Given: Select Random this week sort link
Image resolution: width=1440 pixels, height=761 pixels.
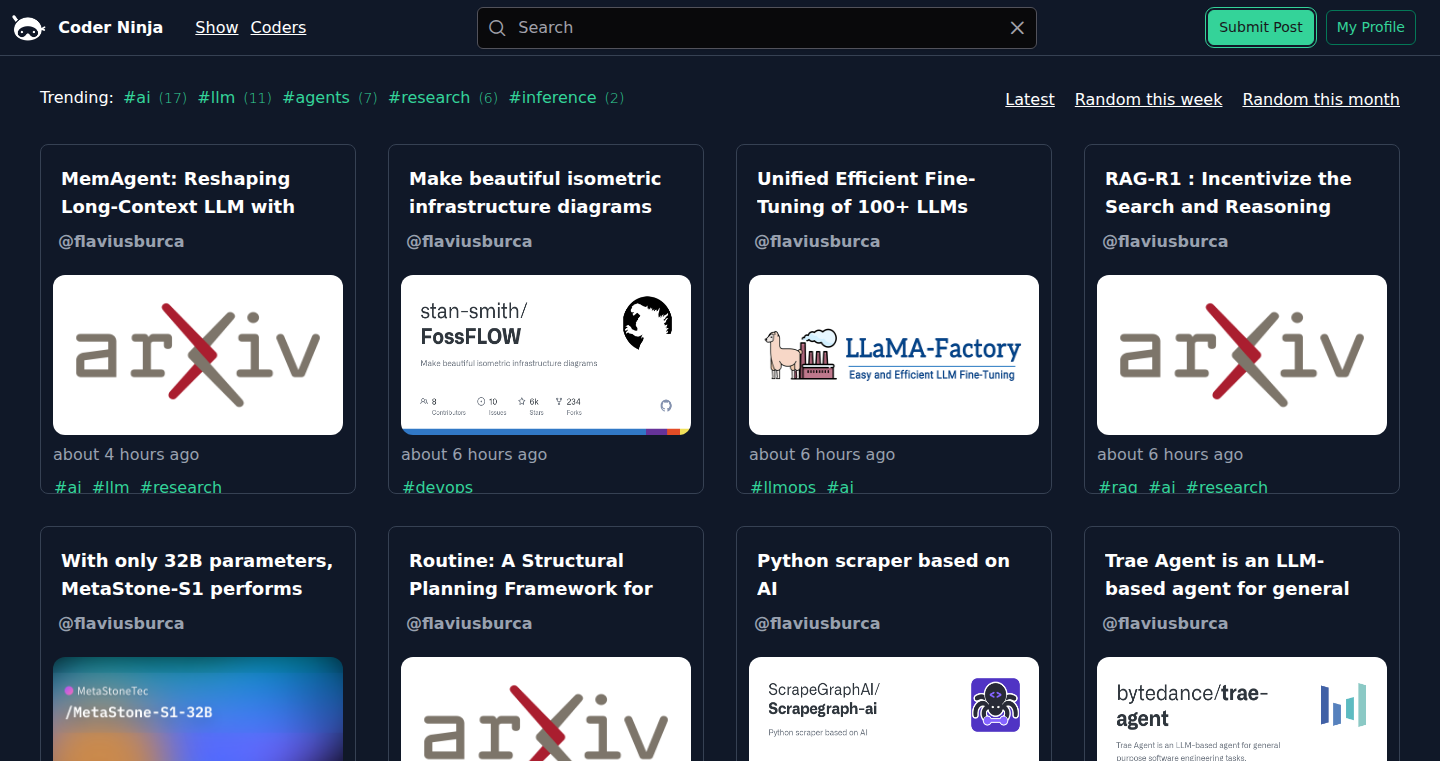Looking at the screenshot, I should (1148, 99).
